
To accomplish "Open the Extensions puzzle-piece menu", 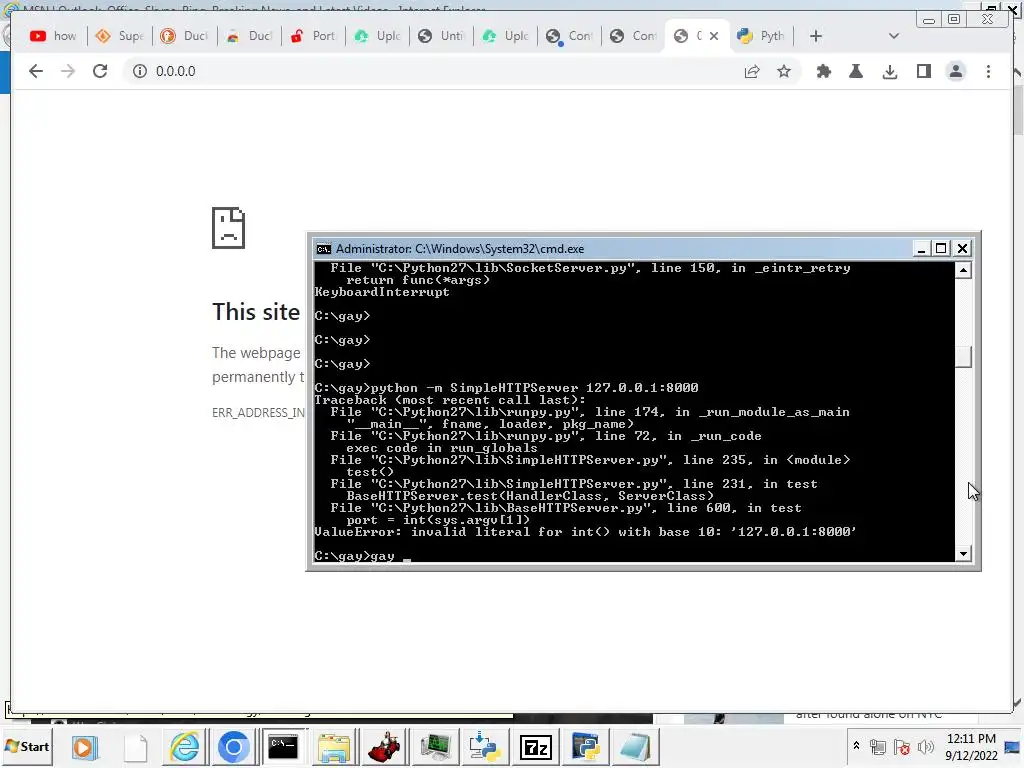I will (824, 71).
